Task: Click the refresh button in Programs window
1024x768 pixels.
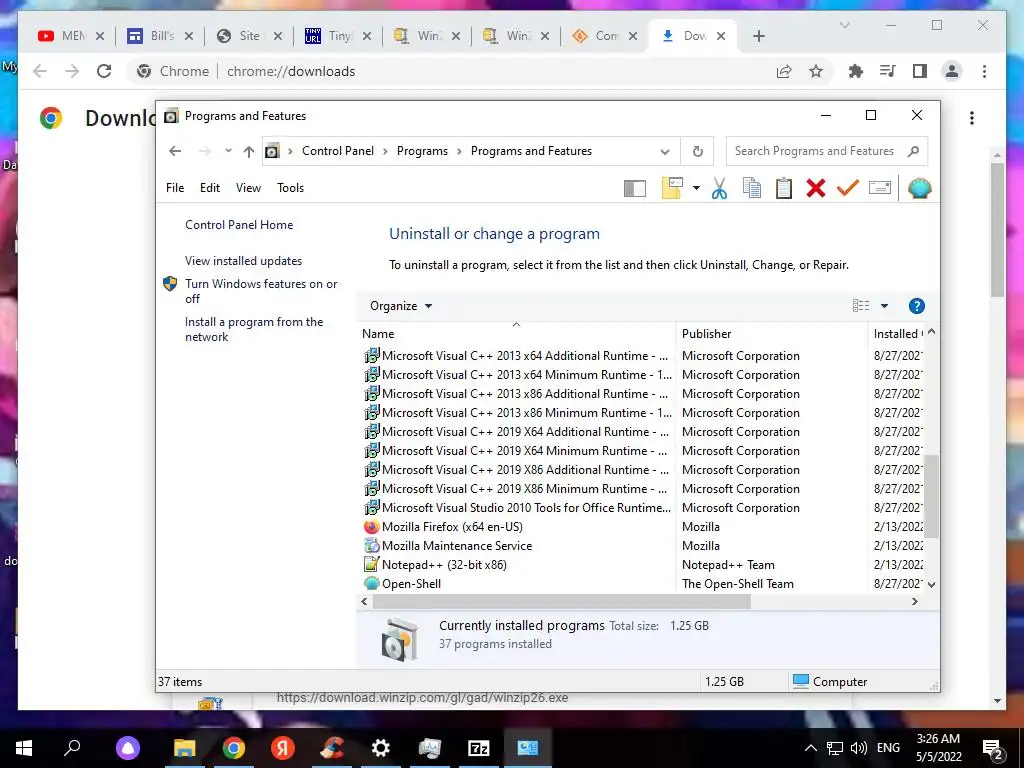Action: (x=697, y=152)
